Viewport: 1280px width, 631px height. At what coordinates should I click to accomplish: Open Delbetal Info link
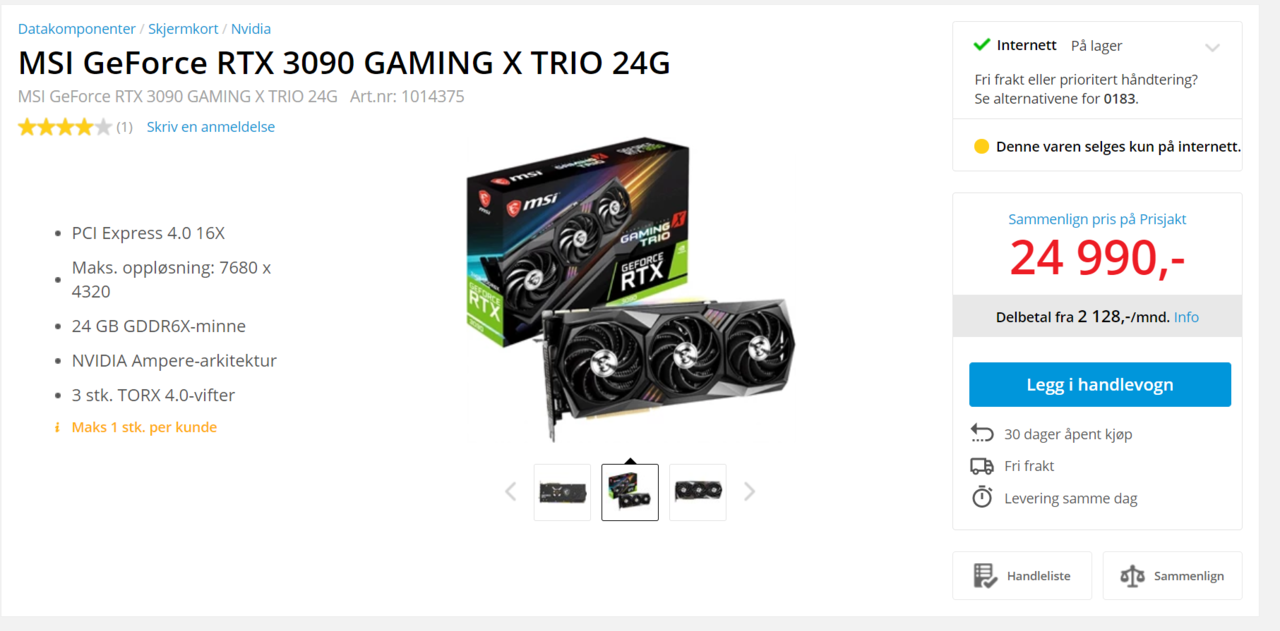(1186, 317)
